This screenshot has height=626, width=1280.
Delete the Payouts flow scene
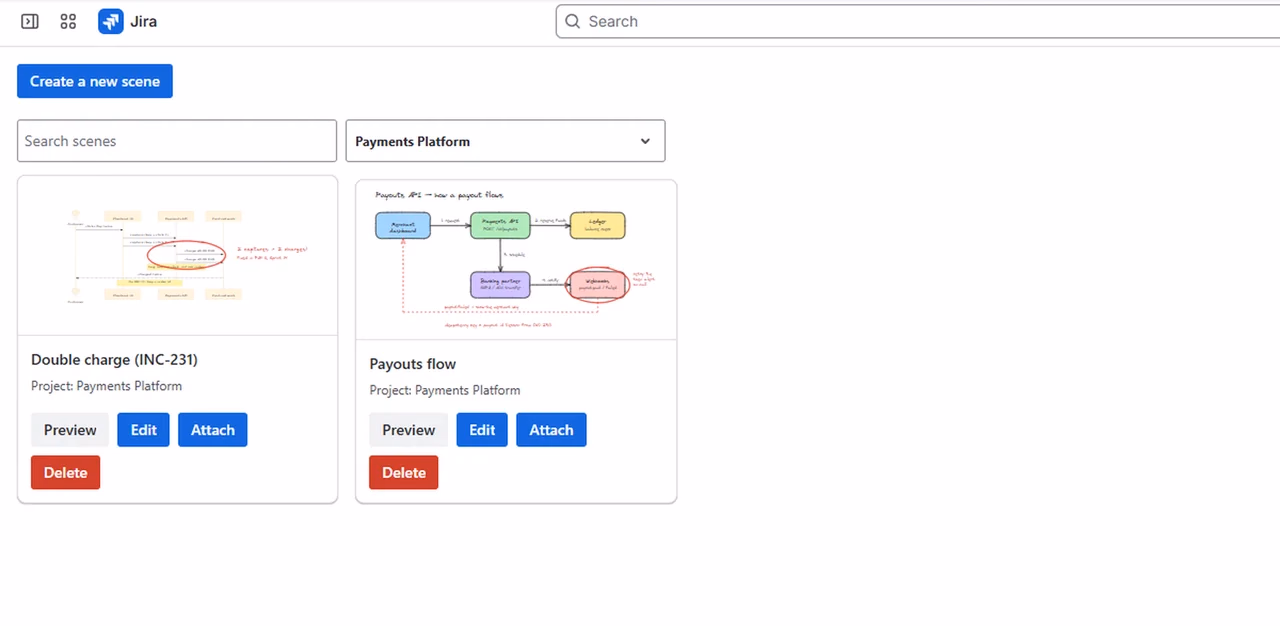coord(404,472)
